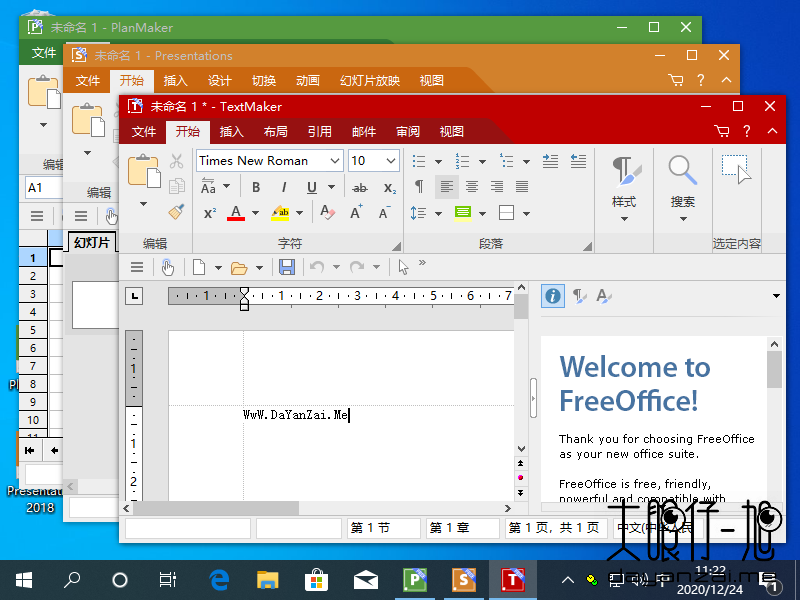800x600 pixels.
Task: Toggle superscript formatting
Action: click(x=209, y=212)
